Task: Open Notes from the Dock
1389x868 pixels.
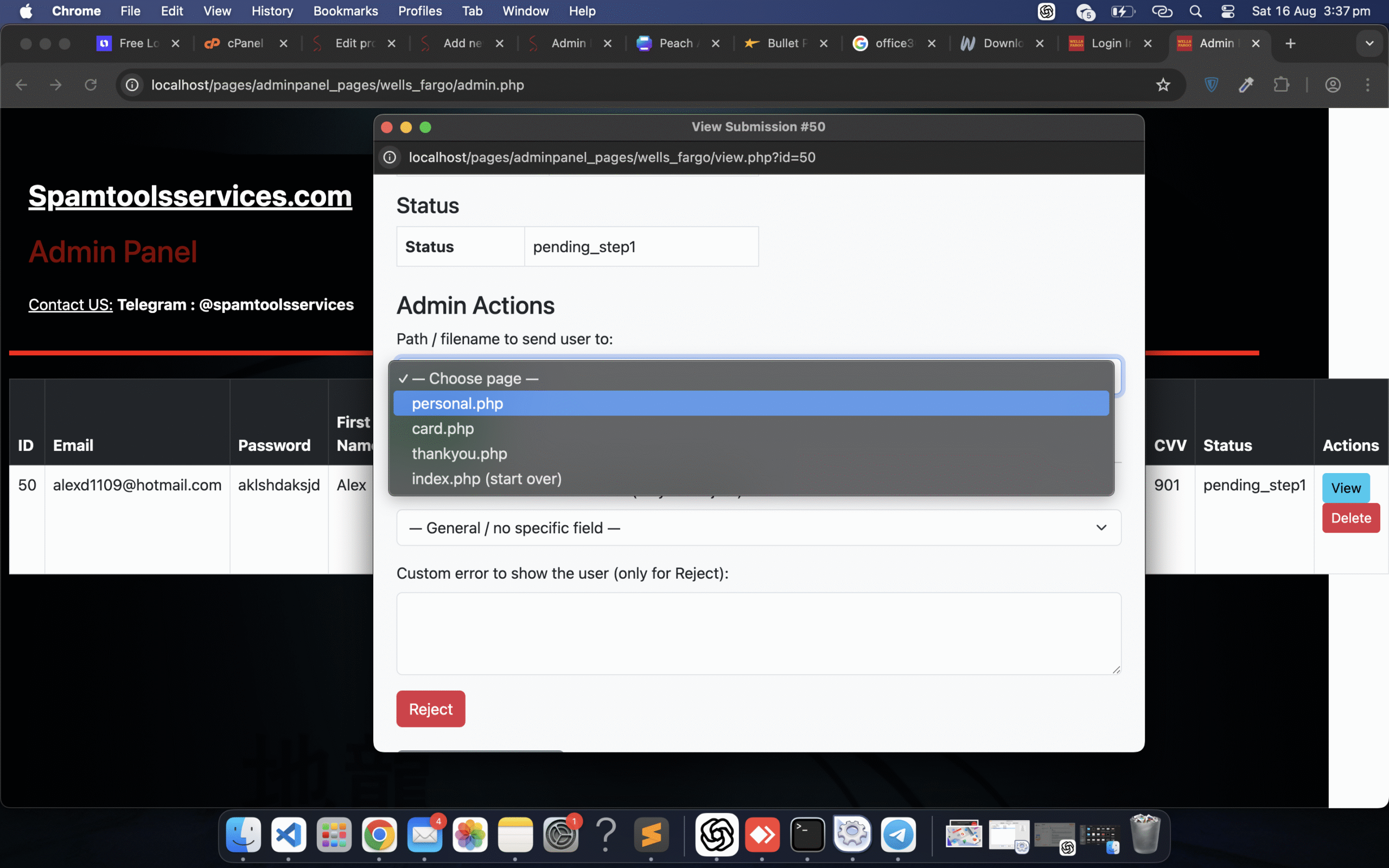Action: point(515,834)
